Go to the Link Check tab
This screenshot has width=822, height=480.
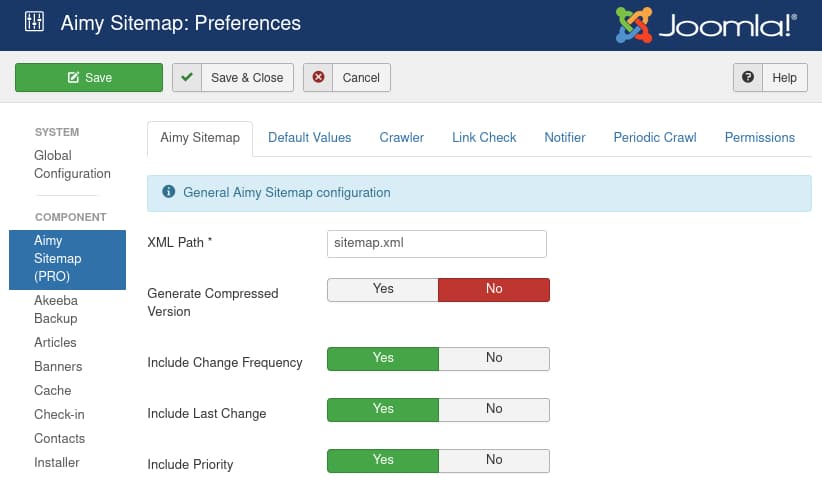coord(484,137)
